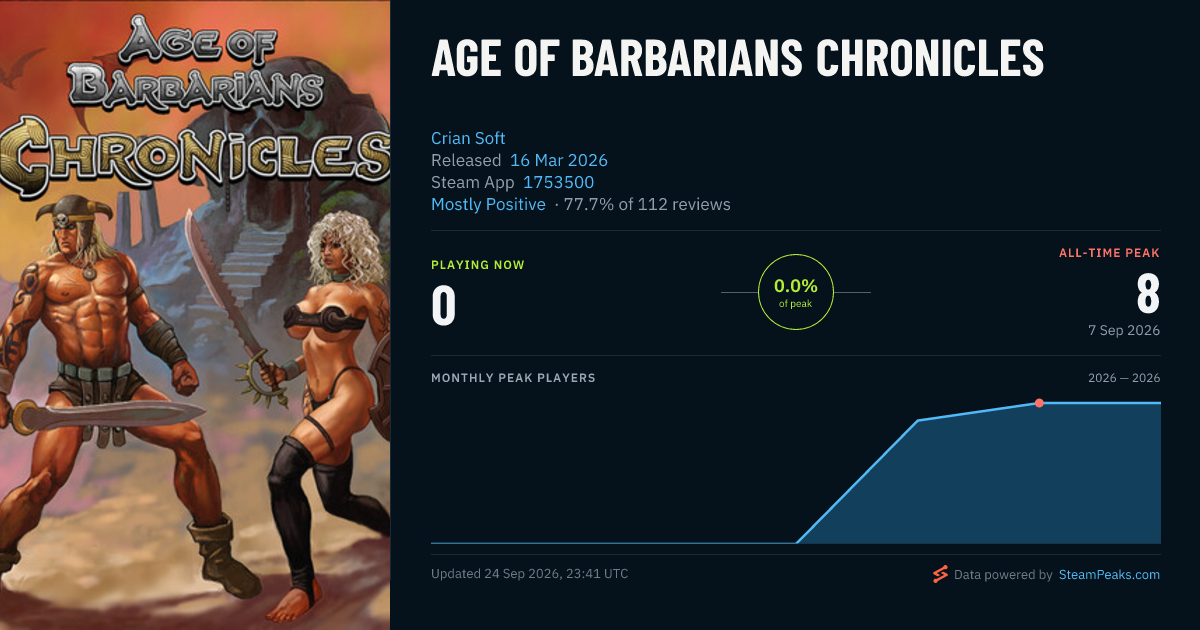Click the 0.0% of peak circle
The height and width of the screenshot is (630, 1200).
click(796, 292)
